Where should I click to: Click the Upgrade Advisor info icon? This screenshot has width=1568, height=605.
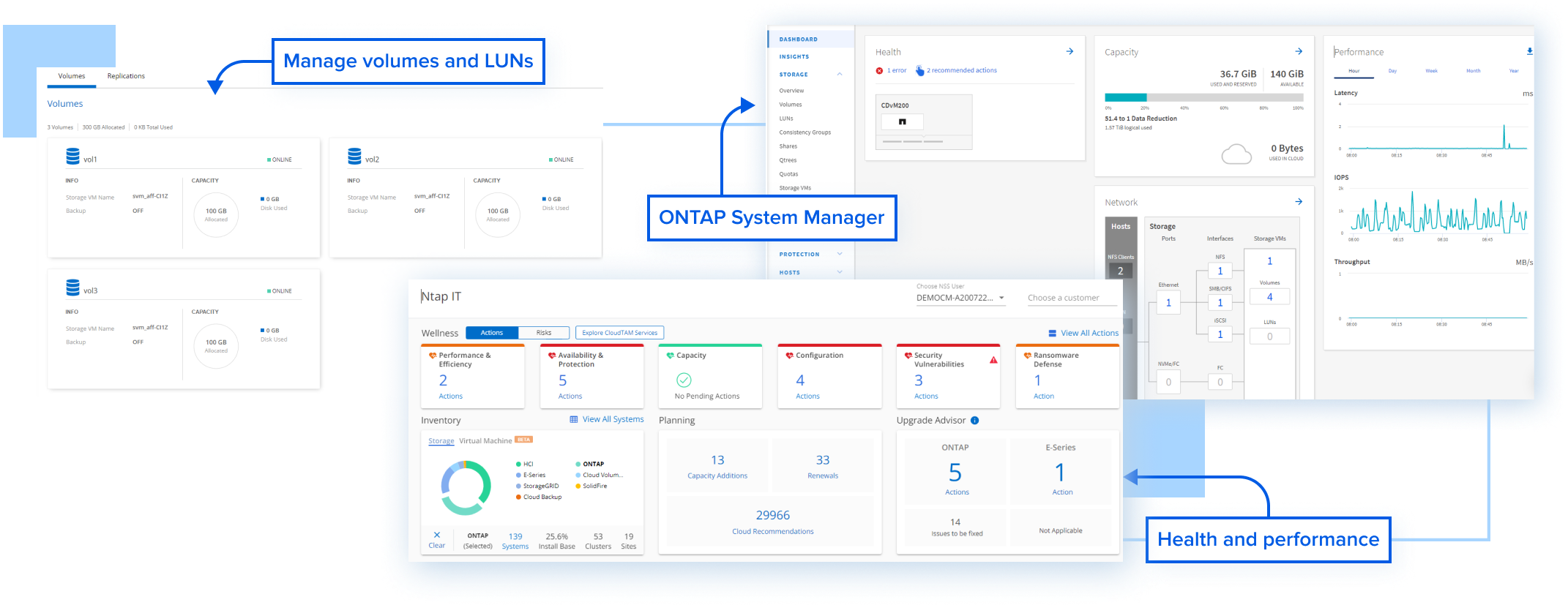click(974, 421)
